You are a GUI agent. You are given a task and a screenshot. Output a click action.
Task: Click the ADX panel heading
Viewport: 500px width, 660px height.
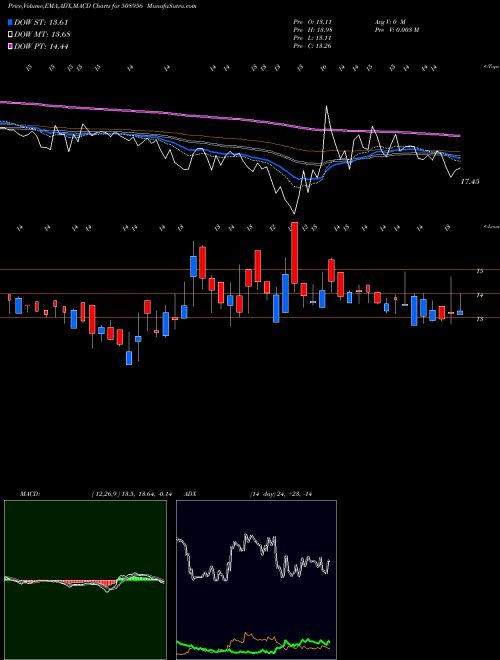coord(190,494)
